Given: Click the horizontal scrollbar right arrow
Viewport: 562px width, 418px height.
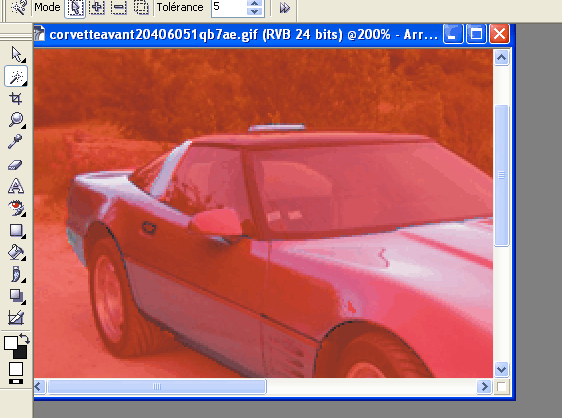Looking at the screenshot, I should coord(485,387).
